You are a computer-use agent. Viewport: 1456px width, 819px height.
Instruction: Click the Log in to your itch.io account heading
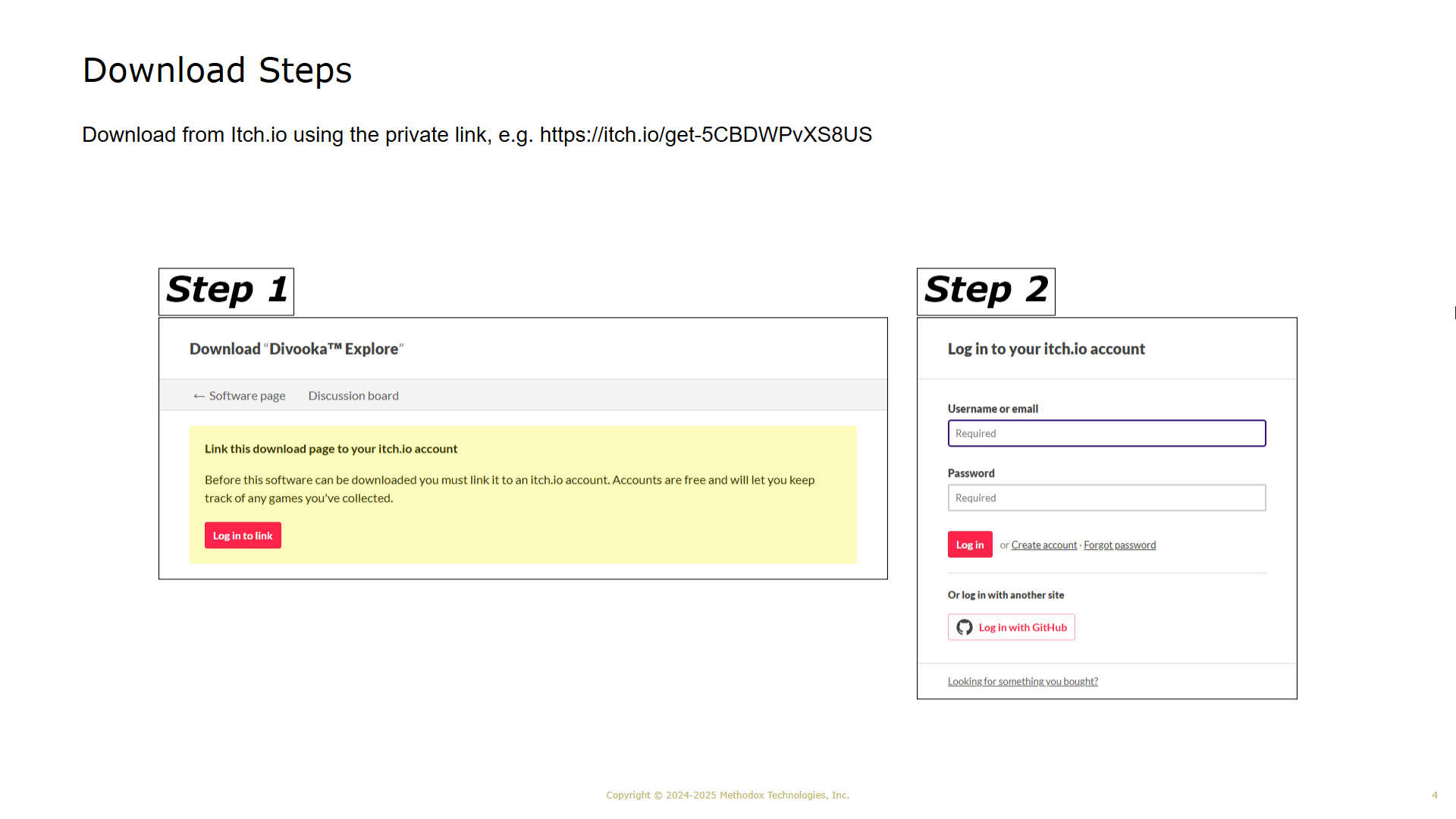(1046, 349)
